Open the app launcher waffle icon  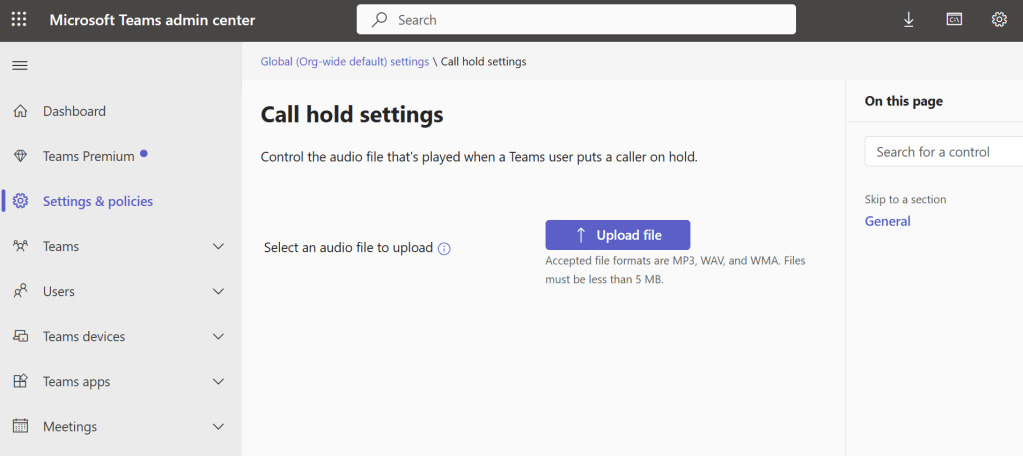[x=19, y=20]
